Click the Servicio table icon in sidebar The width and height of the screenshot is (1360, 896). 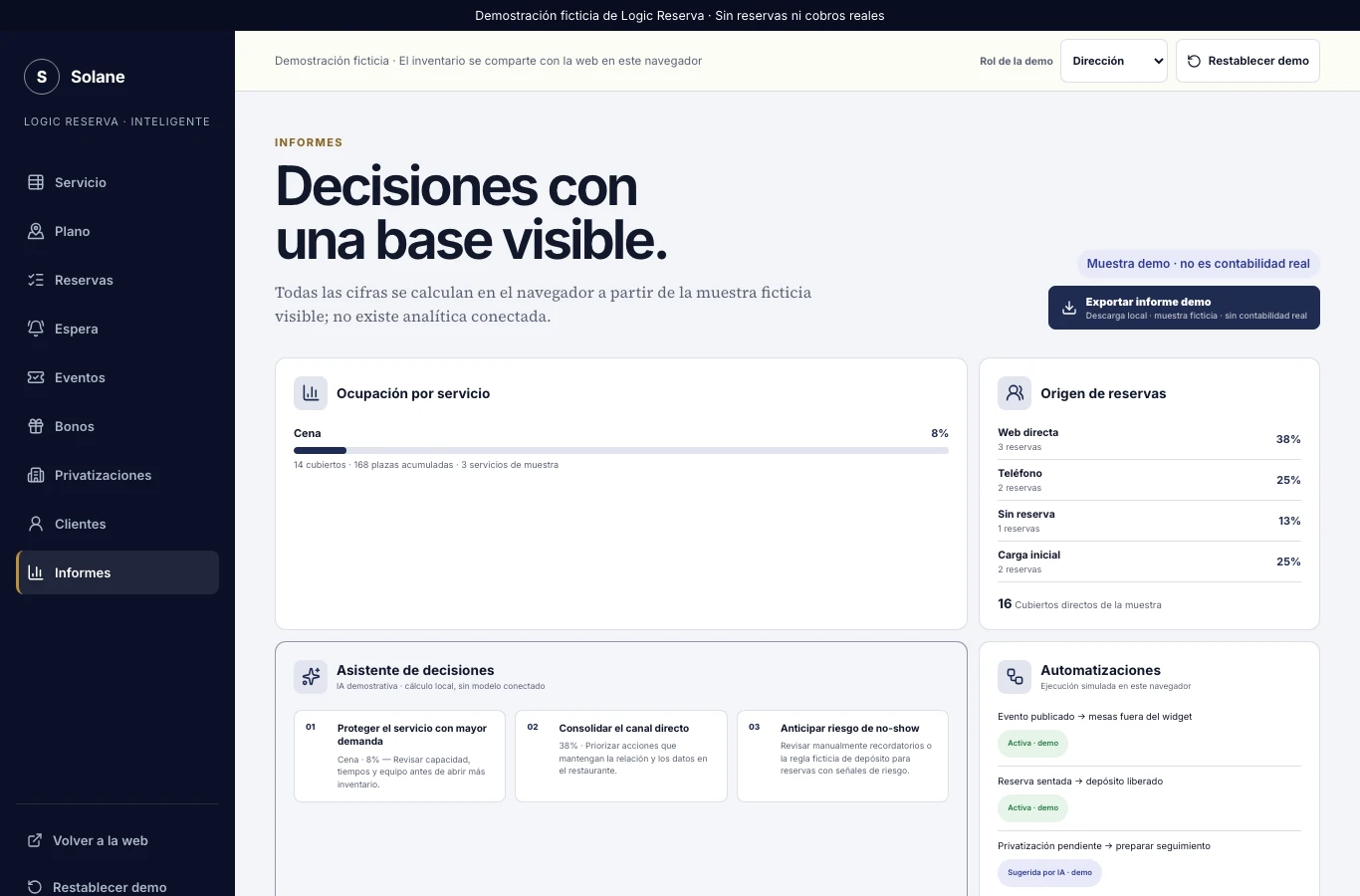click(x=36, y=182)
